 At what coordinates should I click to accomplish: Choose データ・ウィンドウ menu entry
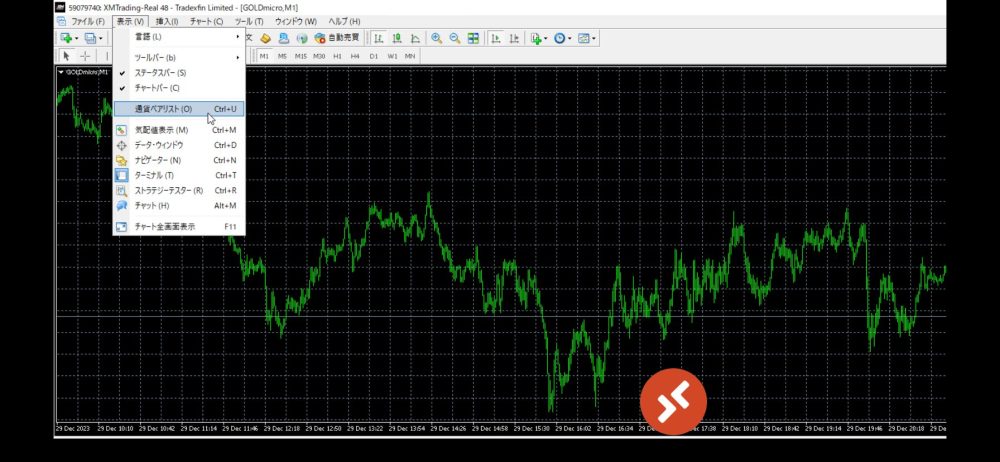[x=179, y=145]
